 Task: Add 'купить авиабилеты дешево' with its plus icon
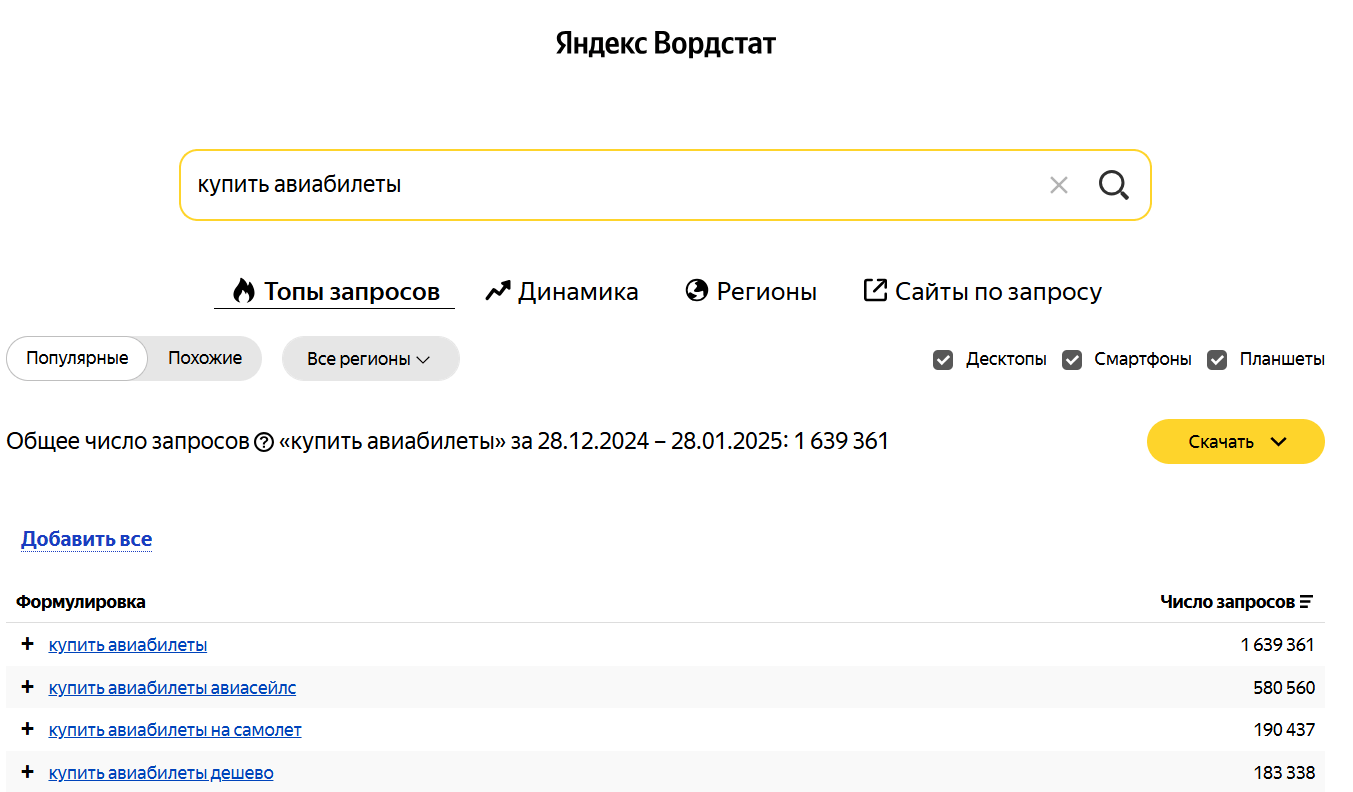(x=27, y=772)
